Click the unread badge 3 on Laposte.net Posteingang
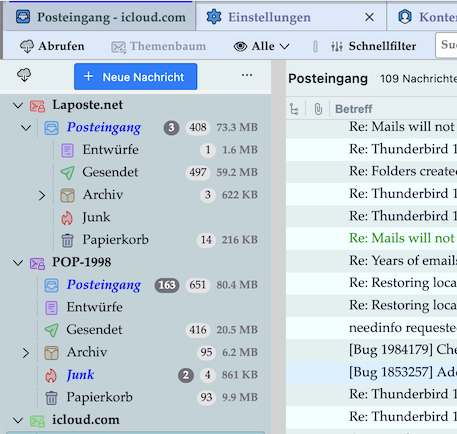The height and width of the screenshot is (434, 457). pyautogui.click(x=171, y=128)
